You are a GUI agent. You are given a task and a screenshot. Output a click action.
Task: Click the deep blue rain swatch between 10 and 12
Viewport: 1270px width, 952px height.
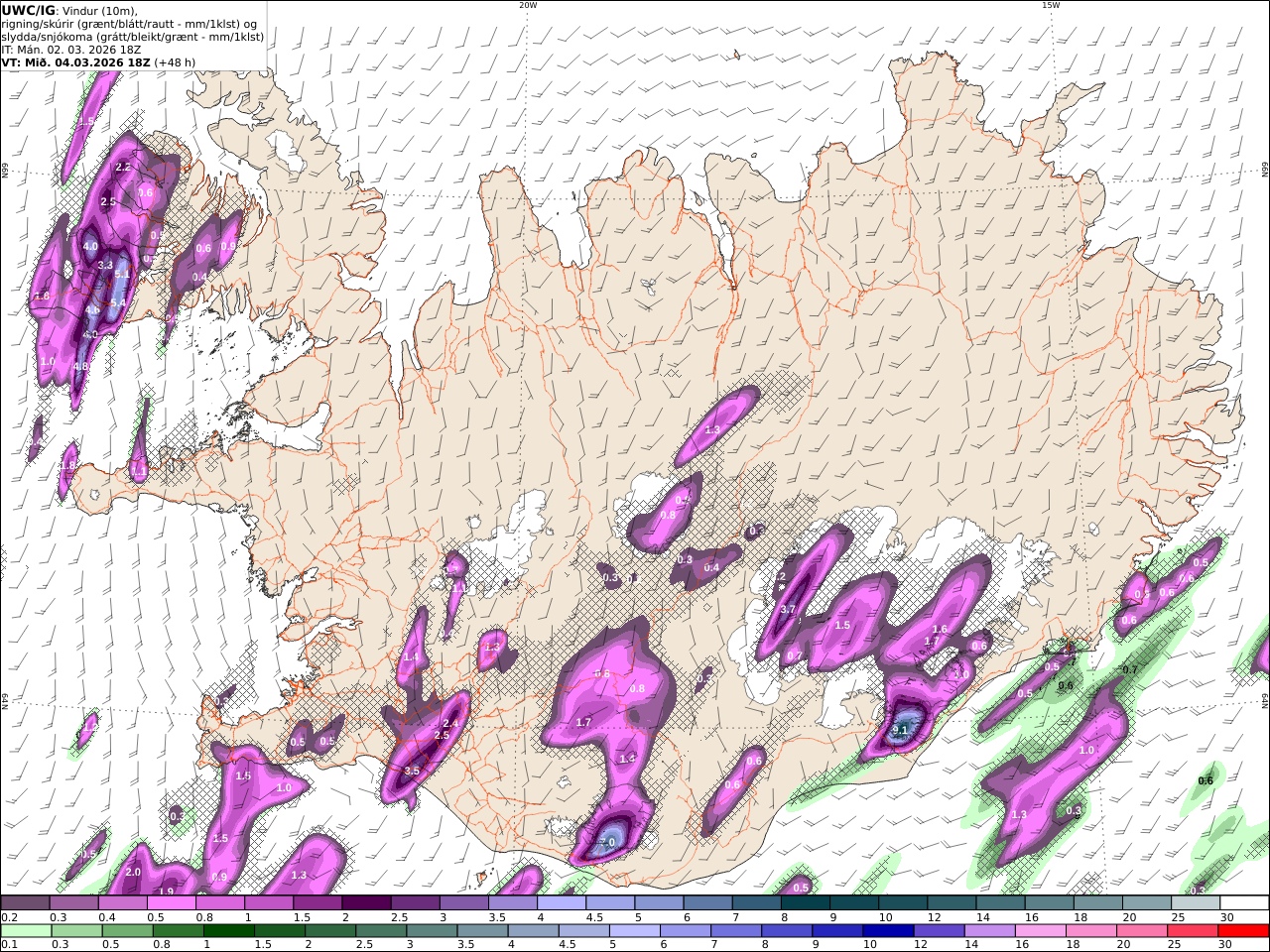(889, 930)
